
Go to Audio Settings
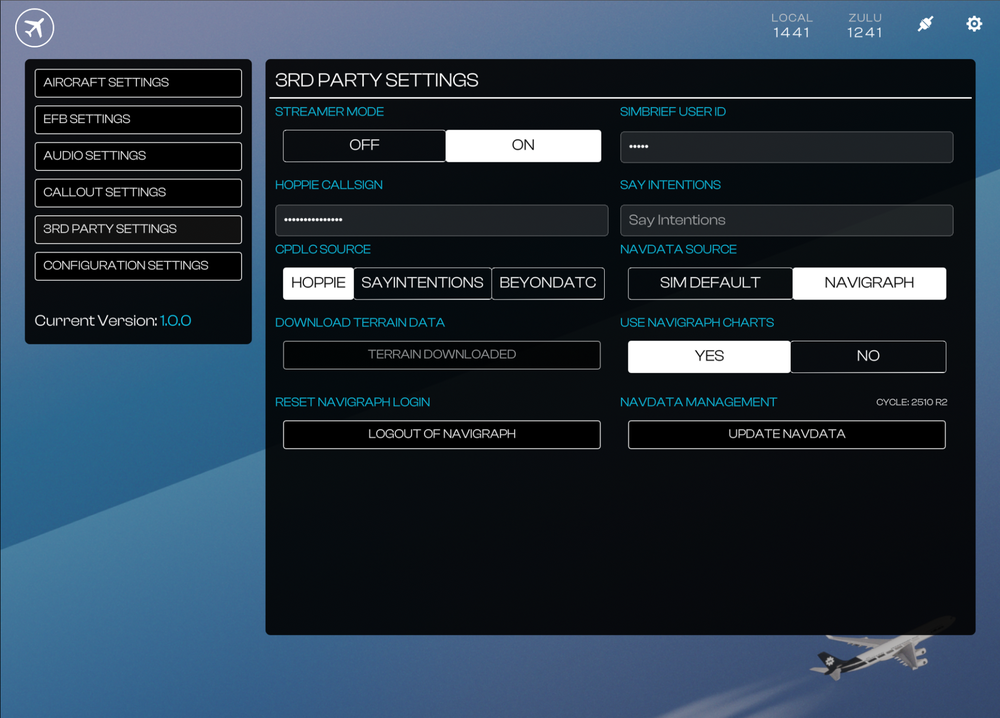click(x=138, y=156)
